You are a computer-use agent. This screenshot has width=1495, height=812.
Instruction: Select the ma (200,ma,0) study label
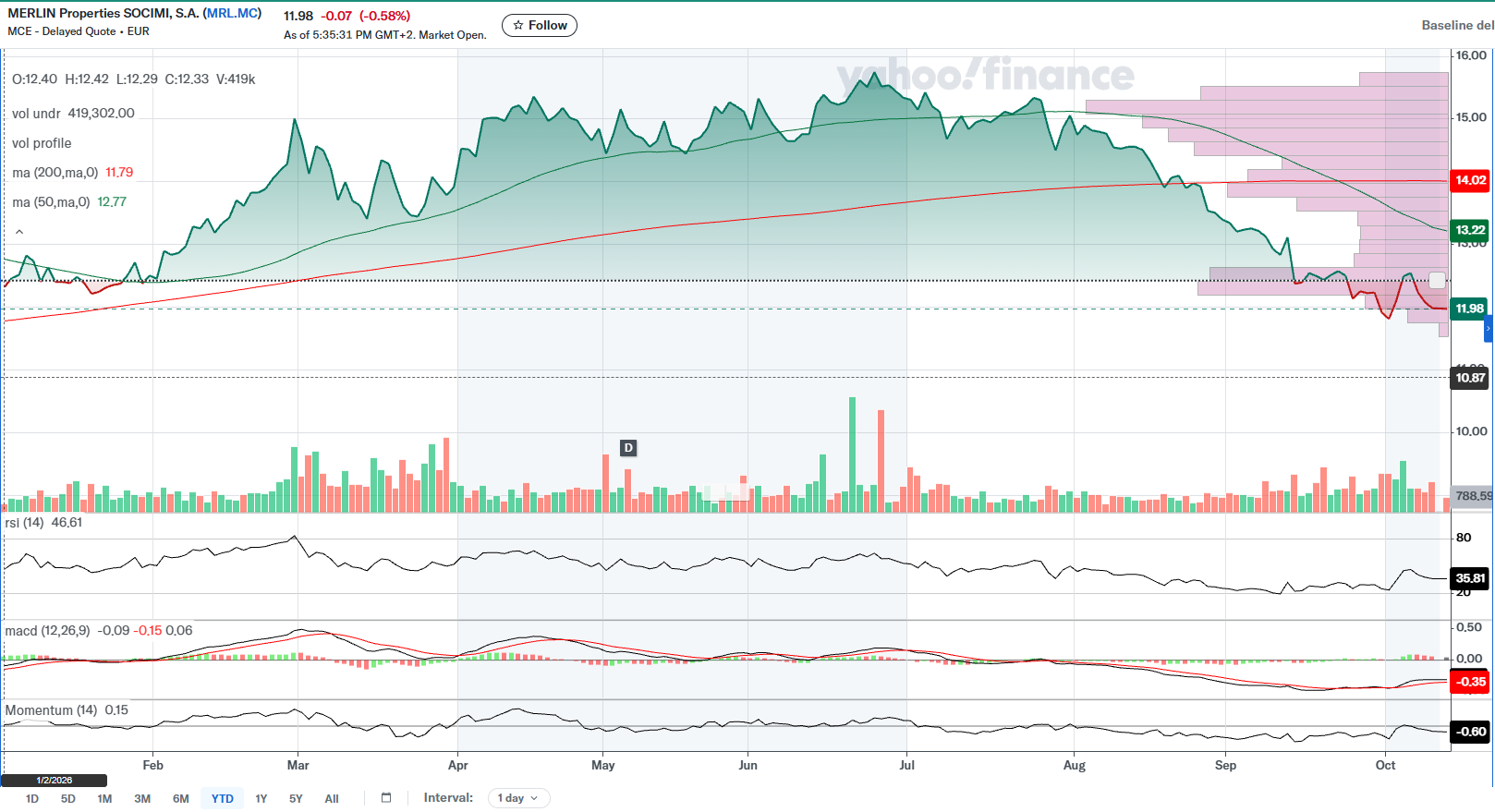click(x=55, y=173)
